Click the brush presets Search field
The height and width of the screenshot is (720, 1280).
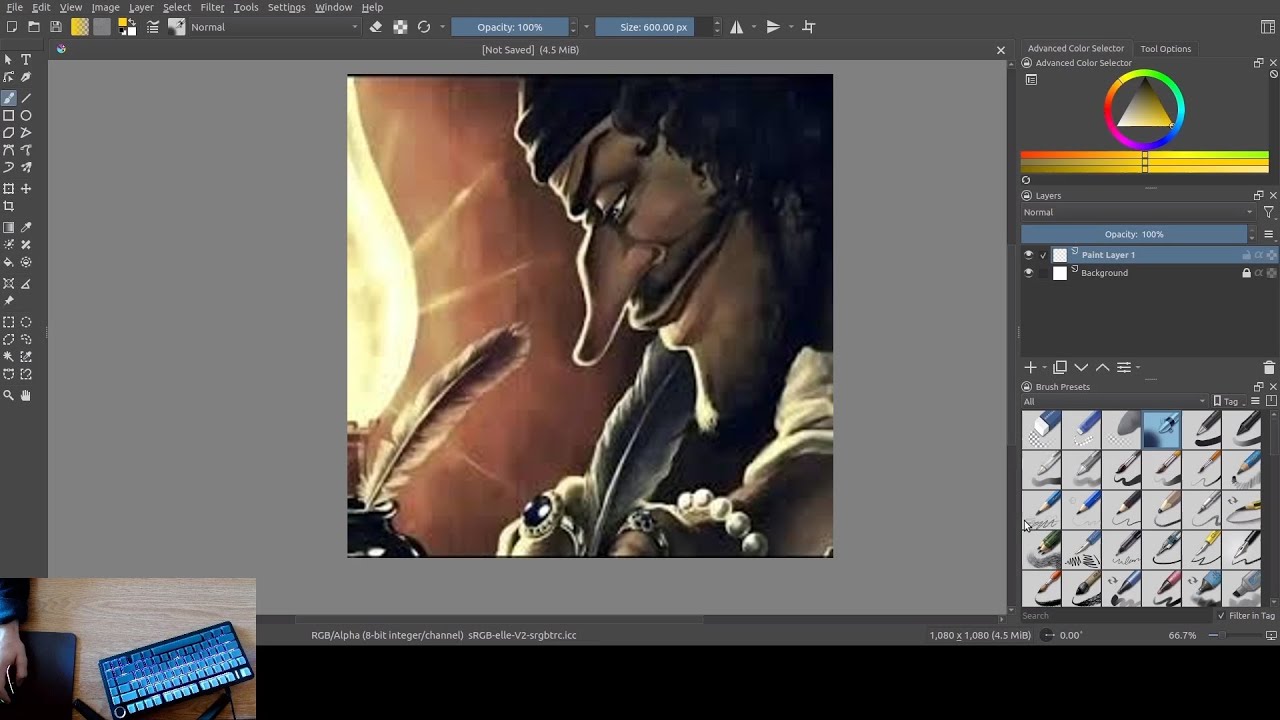tap(1115, 616)
